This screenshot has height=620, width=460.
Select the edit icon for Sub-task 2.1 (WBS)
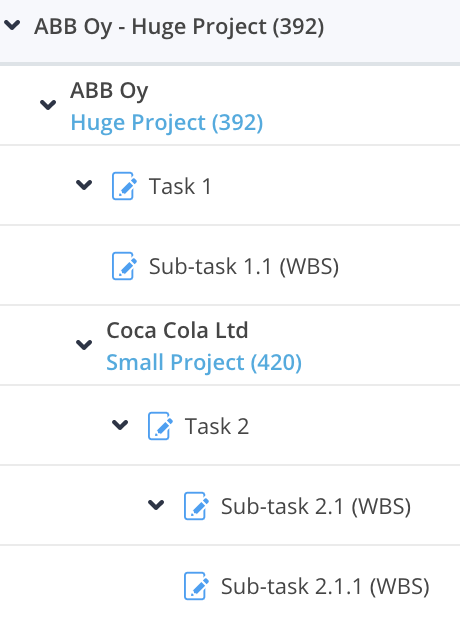[x=197, y=506]
